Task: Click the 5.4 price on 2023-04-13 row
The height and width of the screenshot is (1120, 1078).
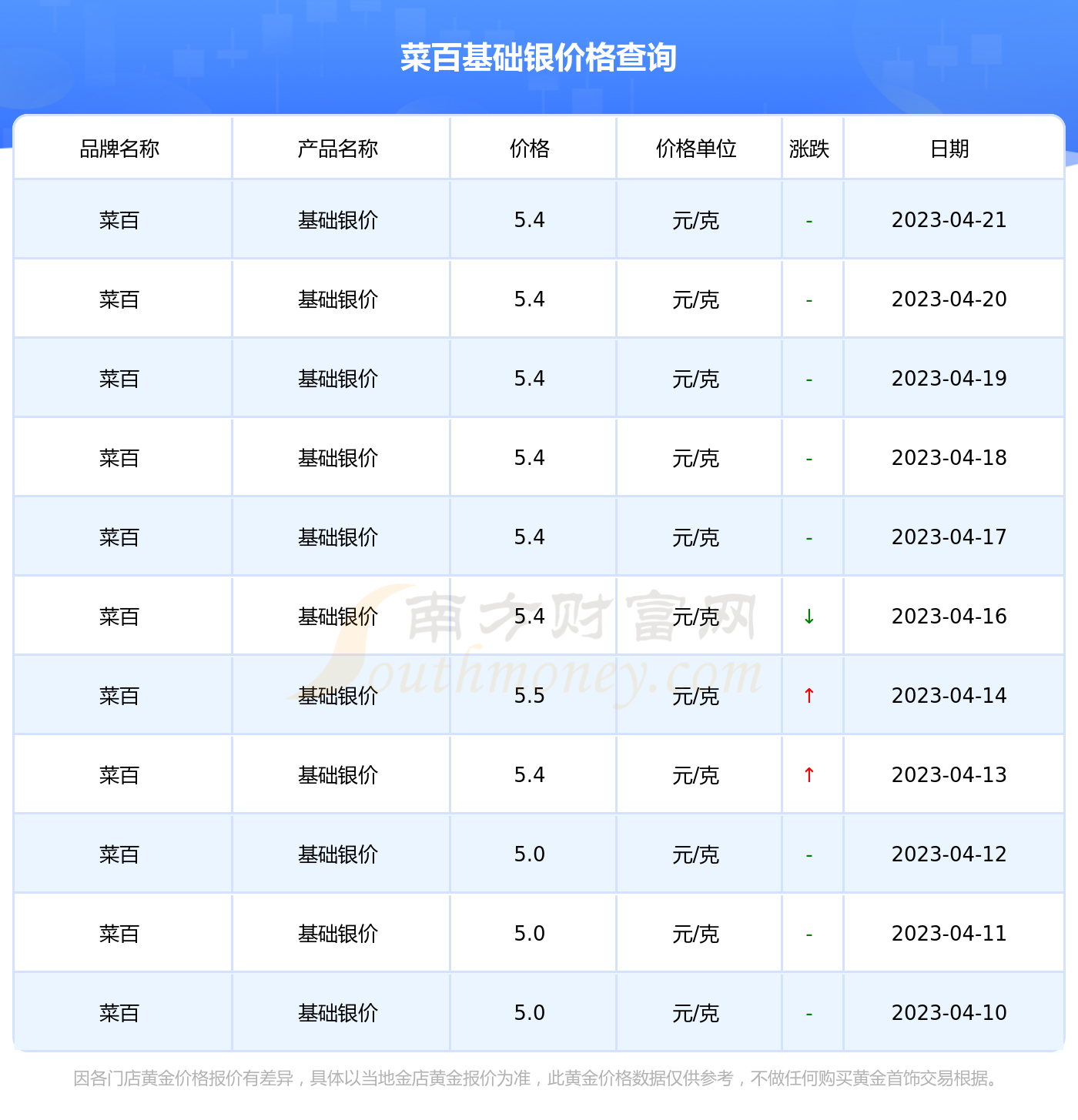Action: [x=530, y=775]
